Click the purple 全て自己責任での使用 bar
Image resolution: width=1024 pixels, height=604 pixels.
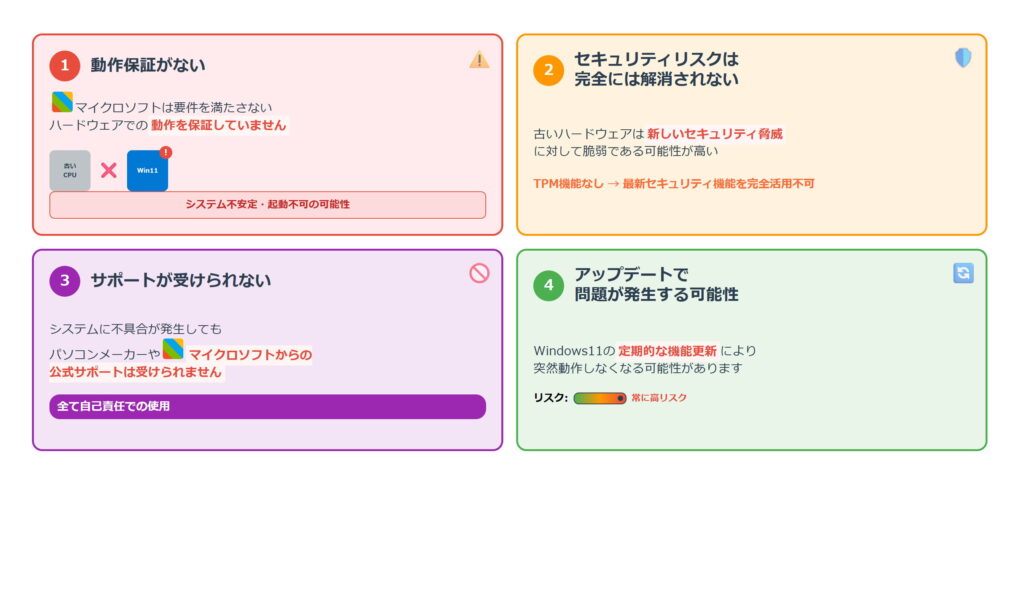(267, 406)
